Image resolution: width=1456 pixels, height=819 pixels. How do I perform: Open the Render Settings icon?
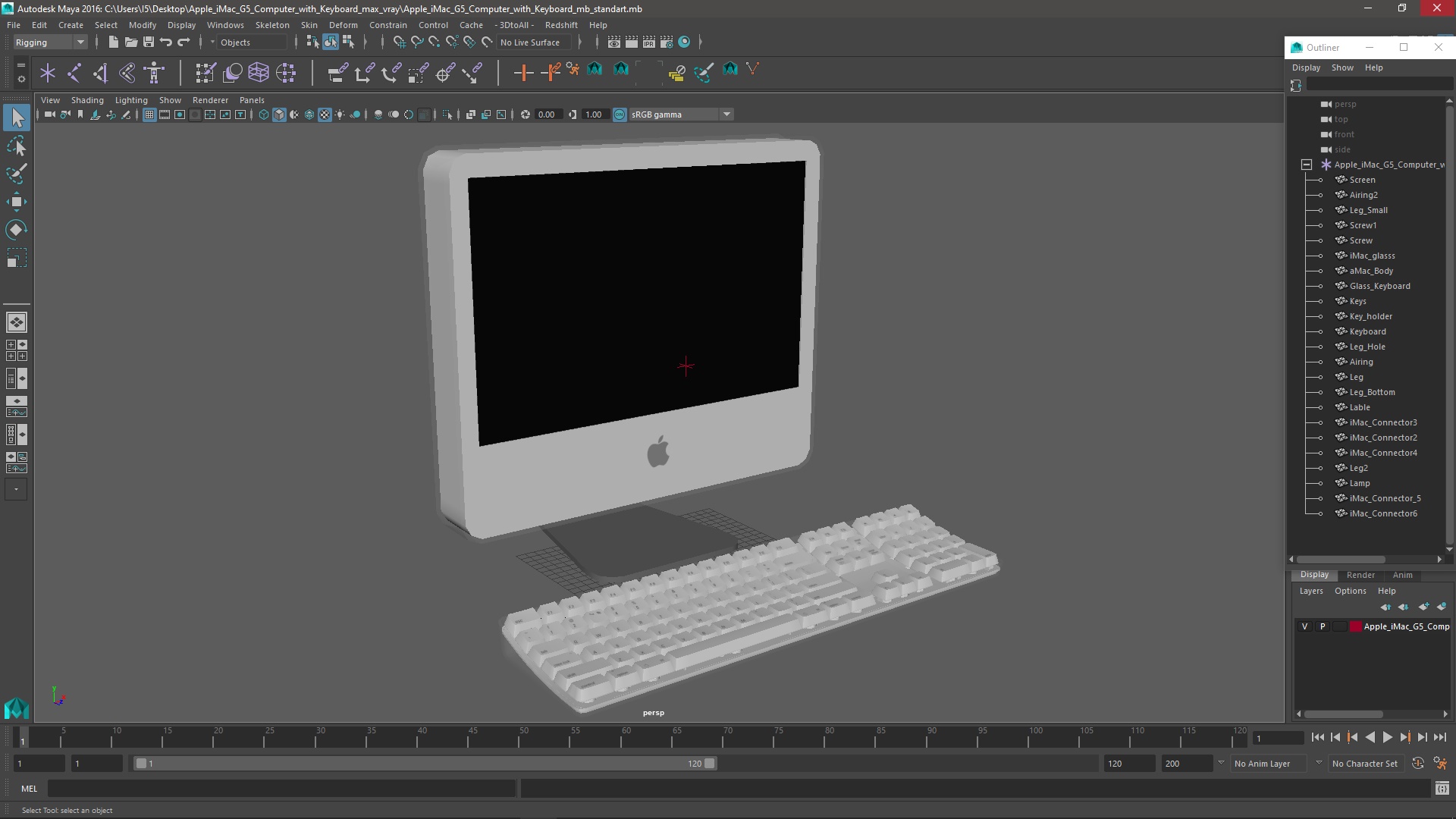click(667, 42)
